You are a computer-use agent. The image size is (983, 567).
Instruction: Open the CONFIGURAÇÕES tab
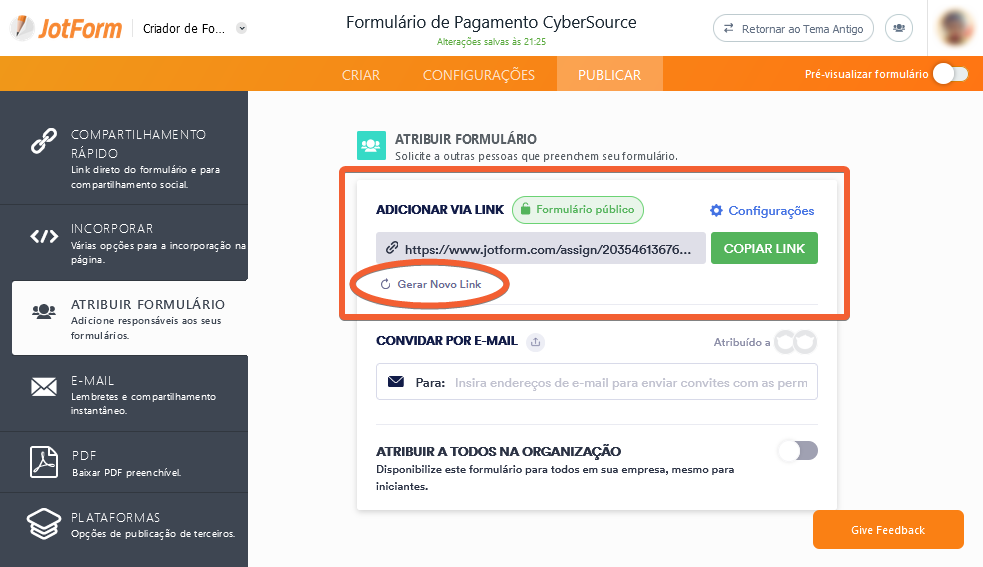(x=478, y=75)
